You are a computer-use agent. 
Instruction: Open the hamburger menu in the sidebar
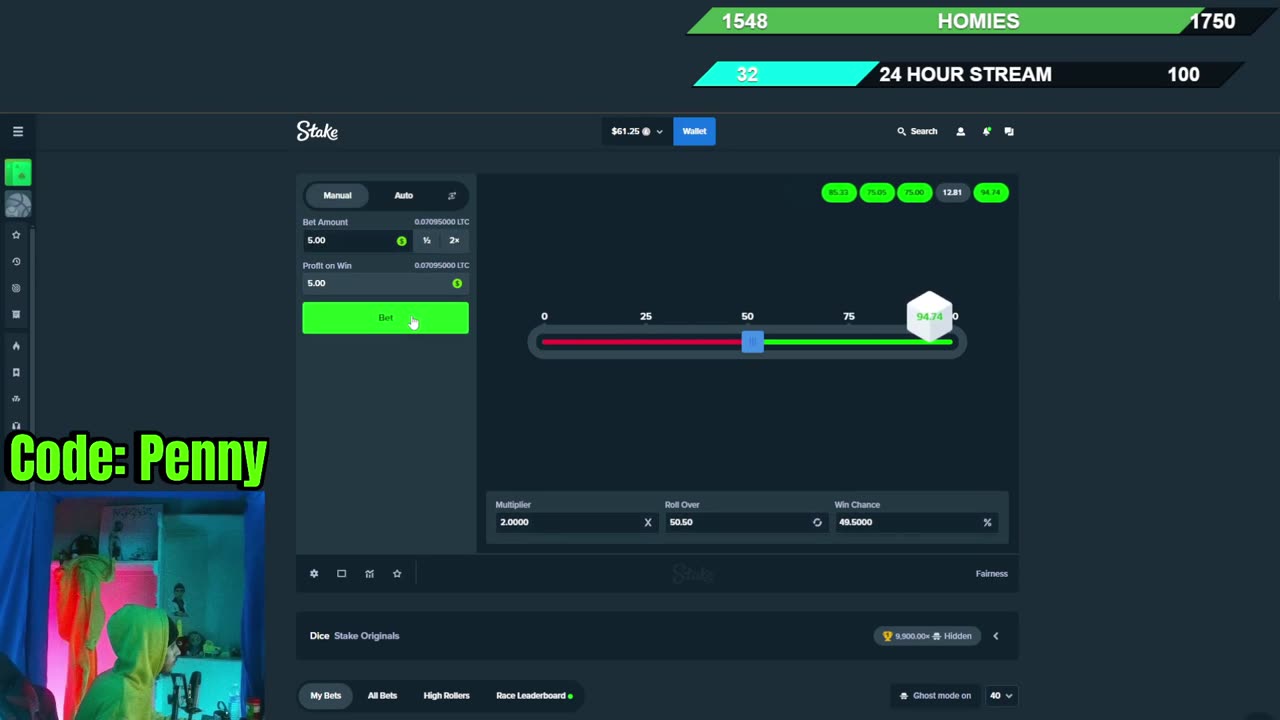(x=17, y=131)
